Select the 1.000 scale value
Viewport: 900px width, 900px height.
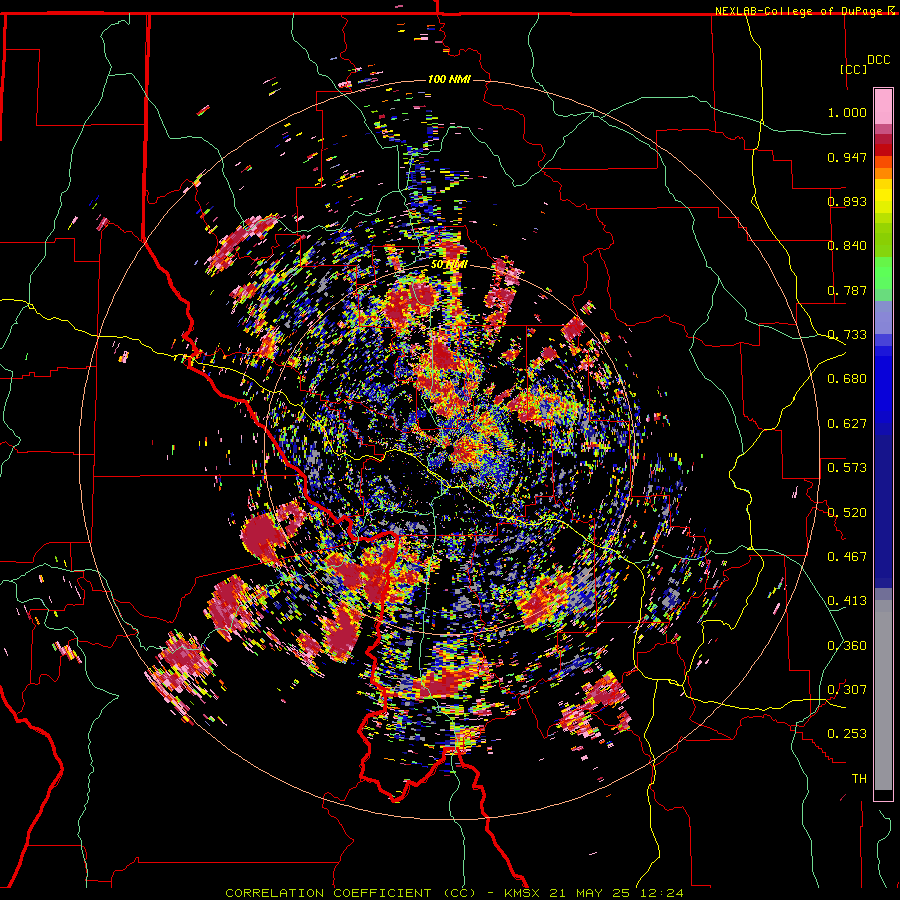point(847,112)
